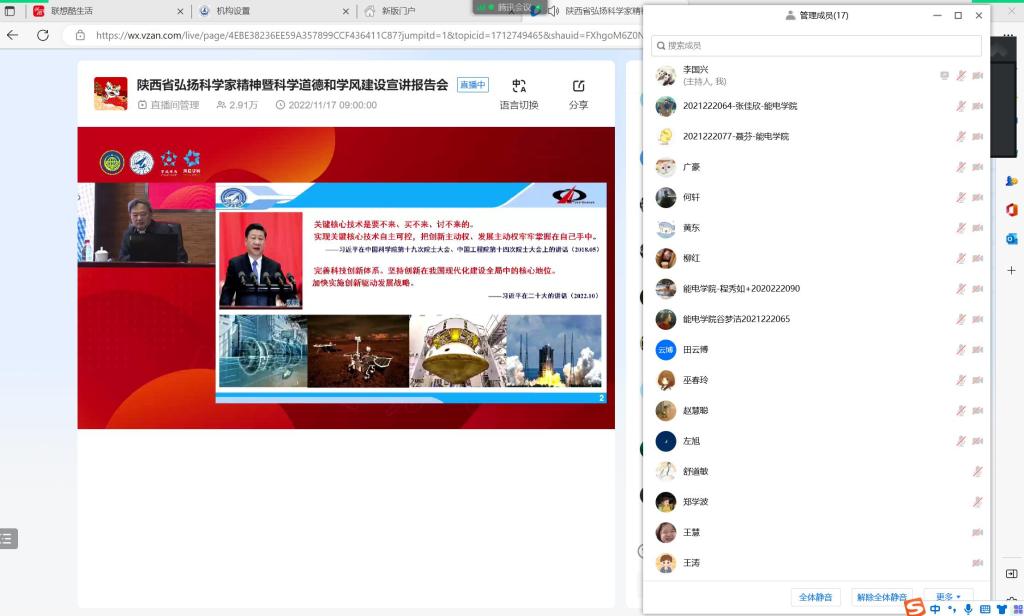
Task: Expand the 更多 dropdown menu
Action: [947, 597]
